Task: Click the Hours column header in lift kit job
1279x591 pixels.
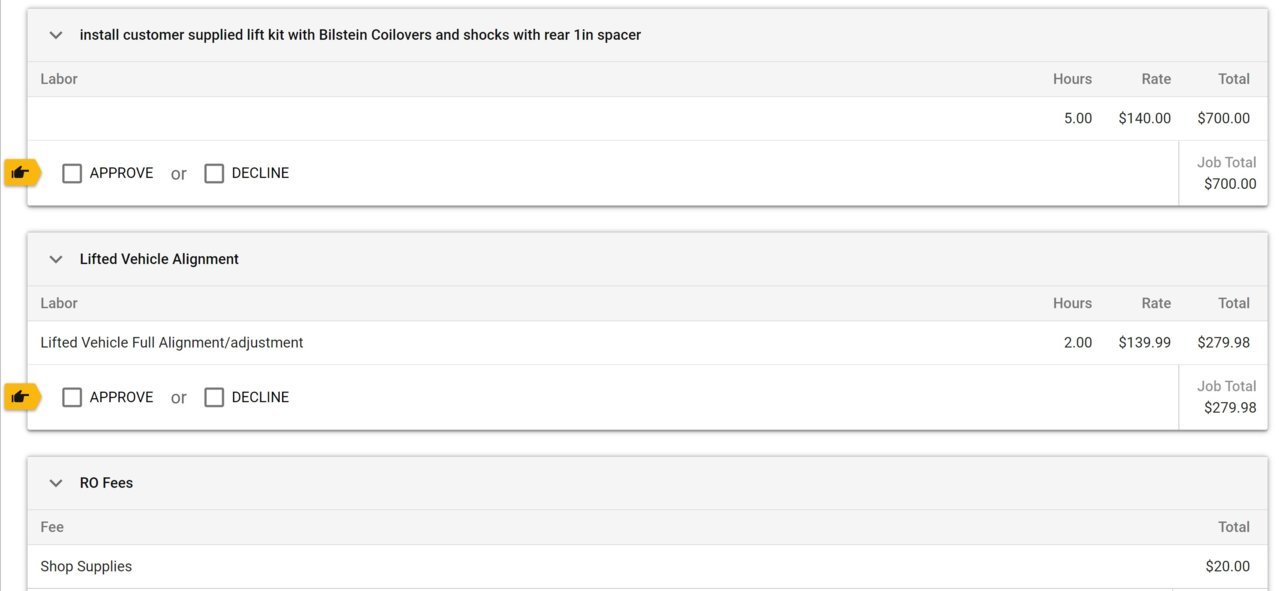Action: point(1072,79)
